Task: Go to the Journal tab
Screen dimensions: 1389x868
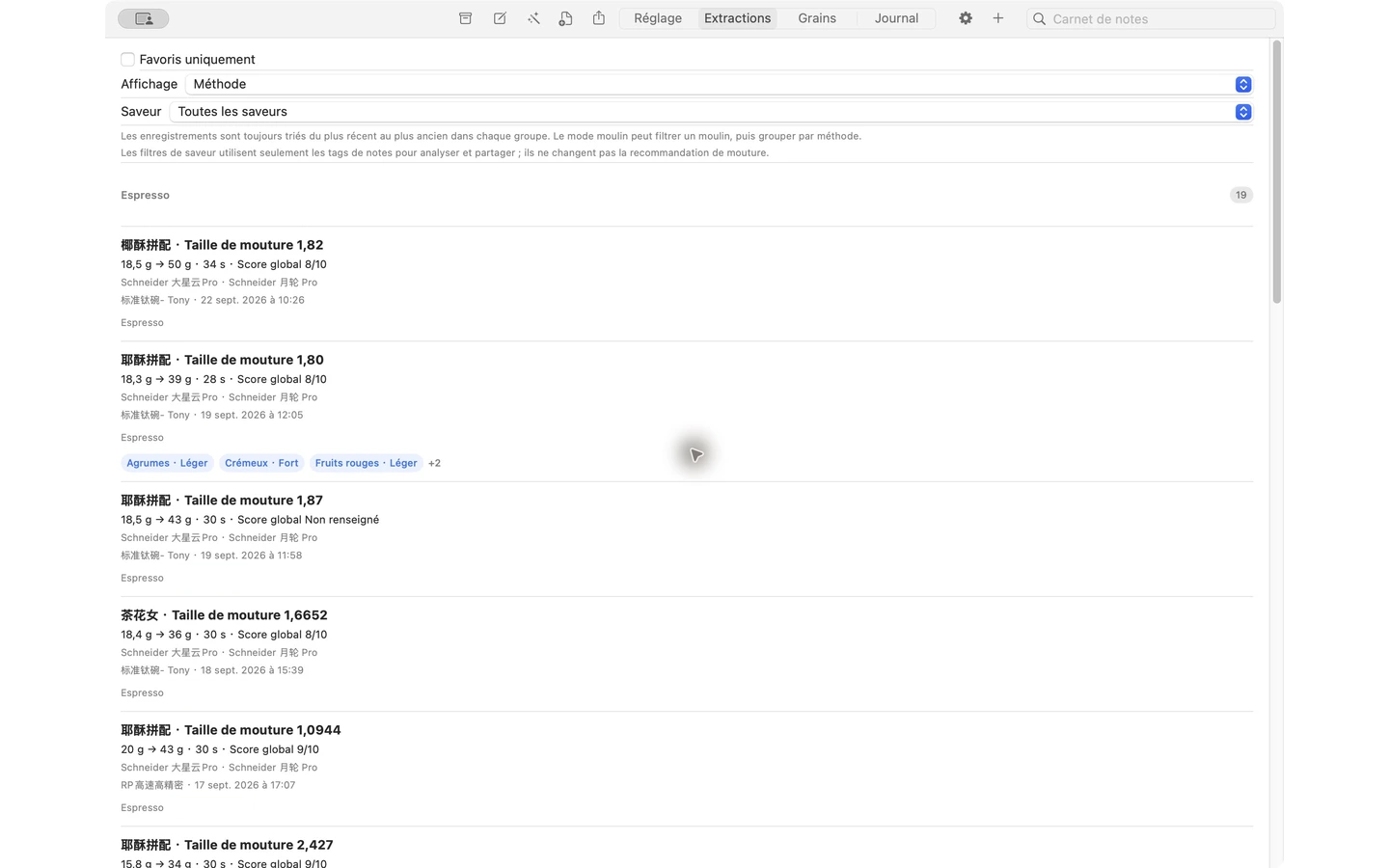Action: (x=896, y=18)
